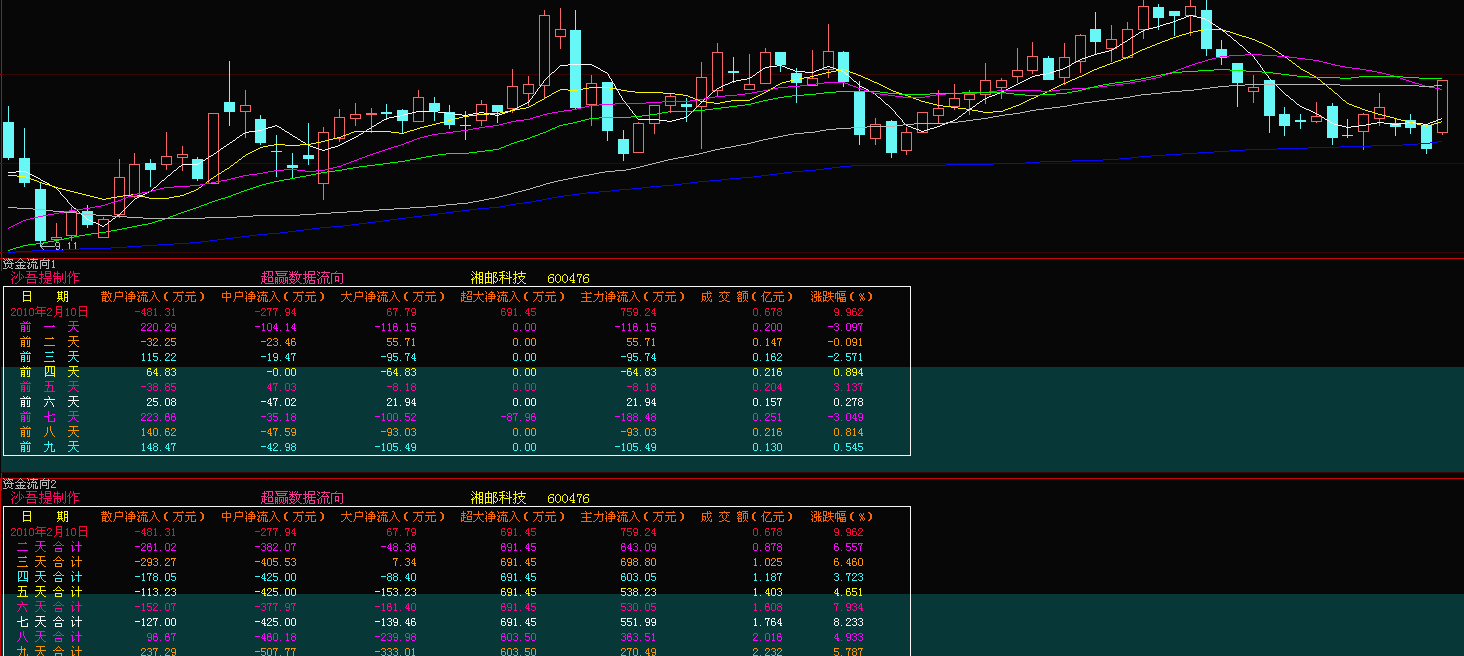Click 散户净流入 column header in 资金流向1 table
The width and height of the screenshot is (1464, 656).
153,297
